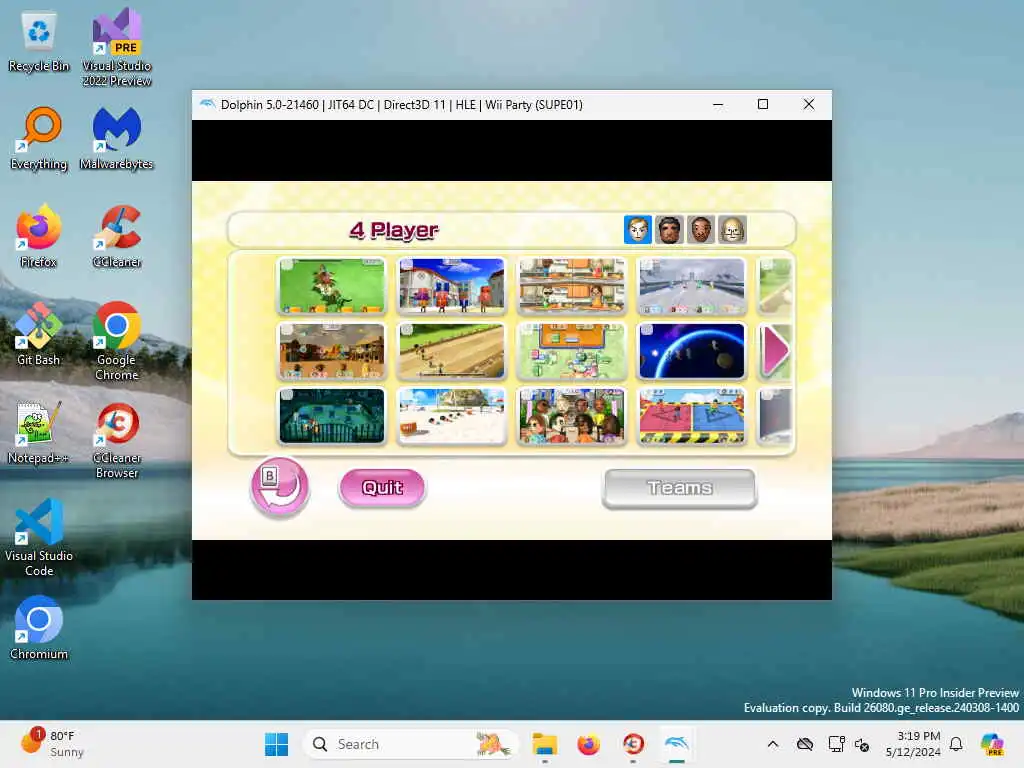The width and height of the screenshot is (1024, 768).
Task: Open Chromium desktop shortcut
Action: pyautogui.click(x=39, y=629)
